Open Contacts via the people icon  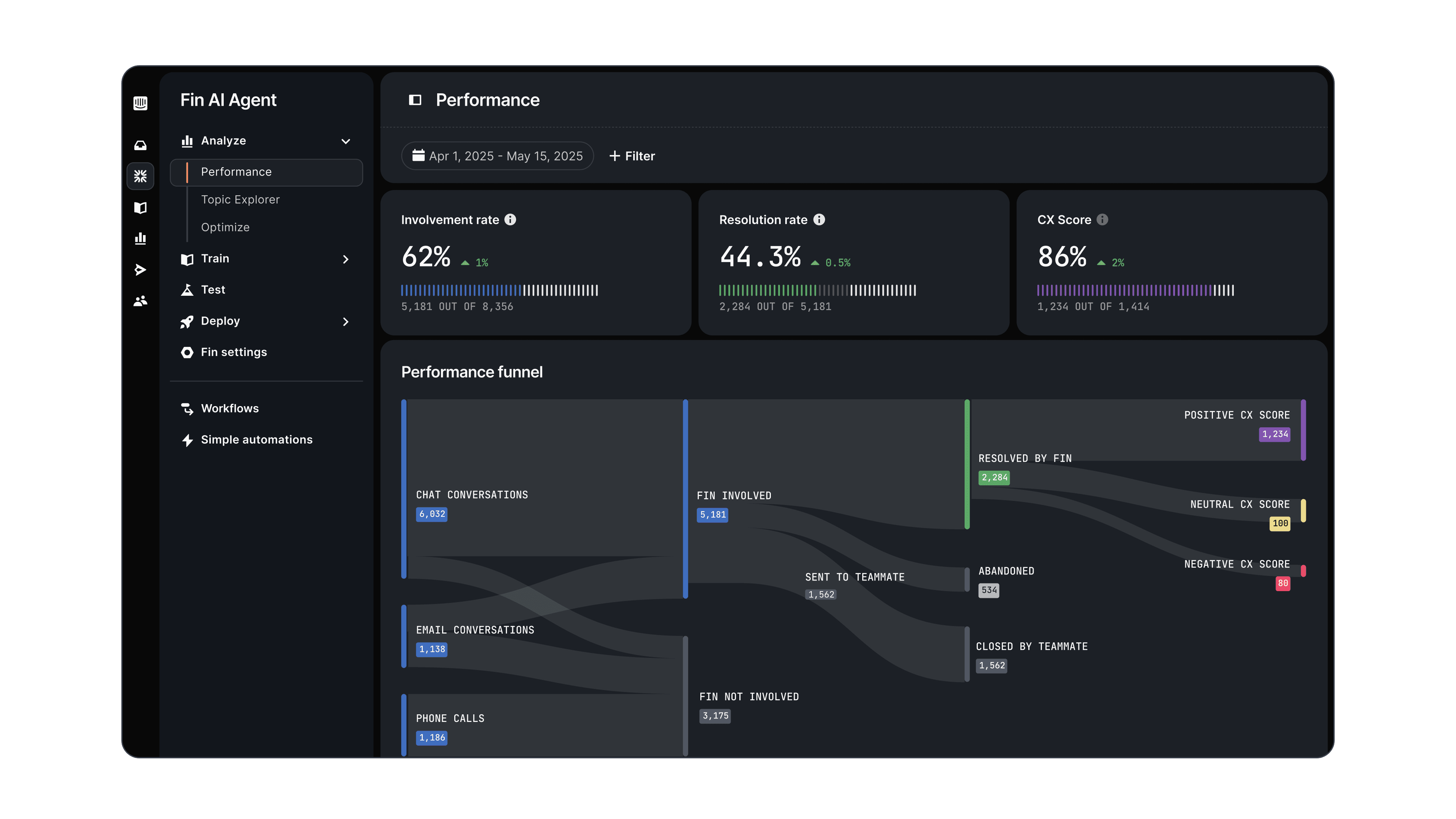pyautogui.click(x=140, y=300)
